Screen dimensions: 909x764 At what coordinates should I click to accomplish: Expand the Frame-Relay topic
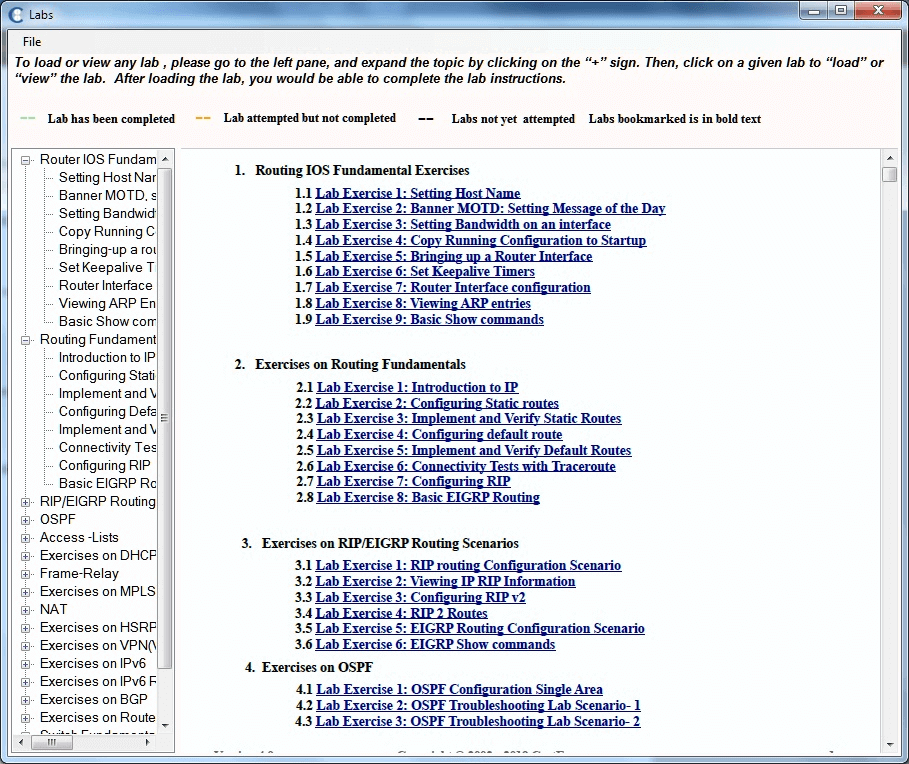28,573
